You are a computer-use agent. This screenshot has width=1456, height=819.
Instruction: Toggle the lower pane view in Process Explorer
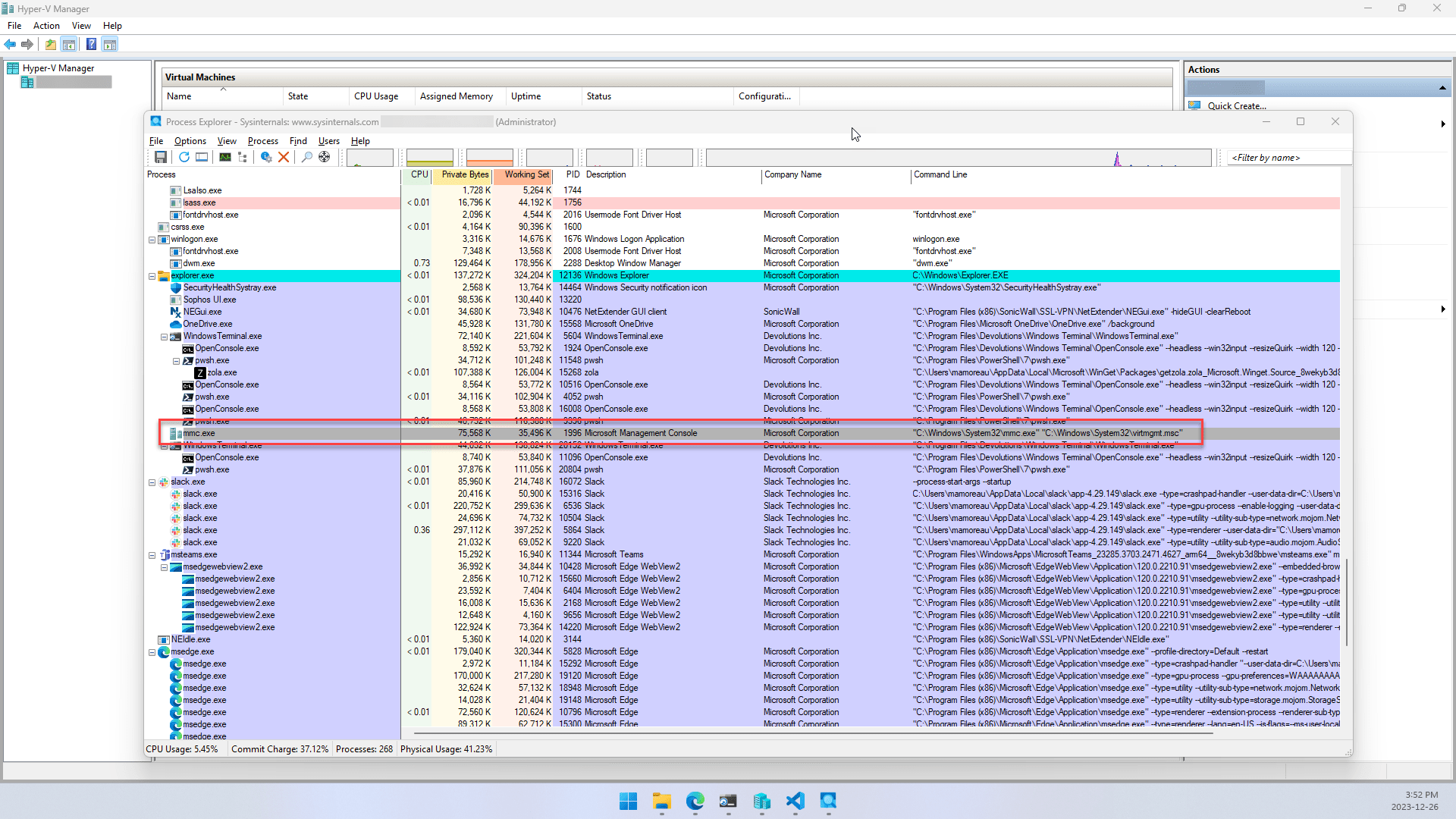202,157
